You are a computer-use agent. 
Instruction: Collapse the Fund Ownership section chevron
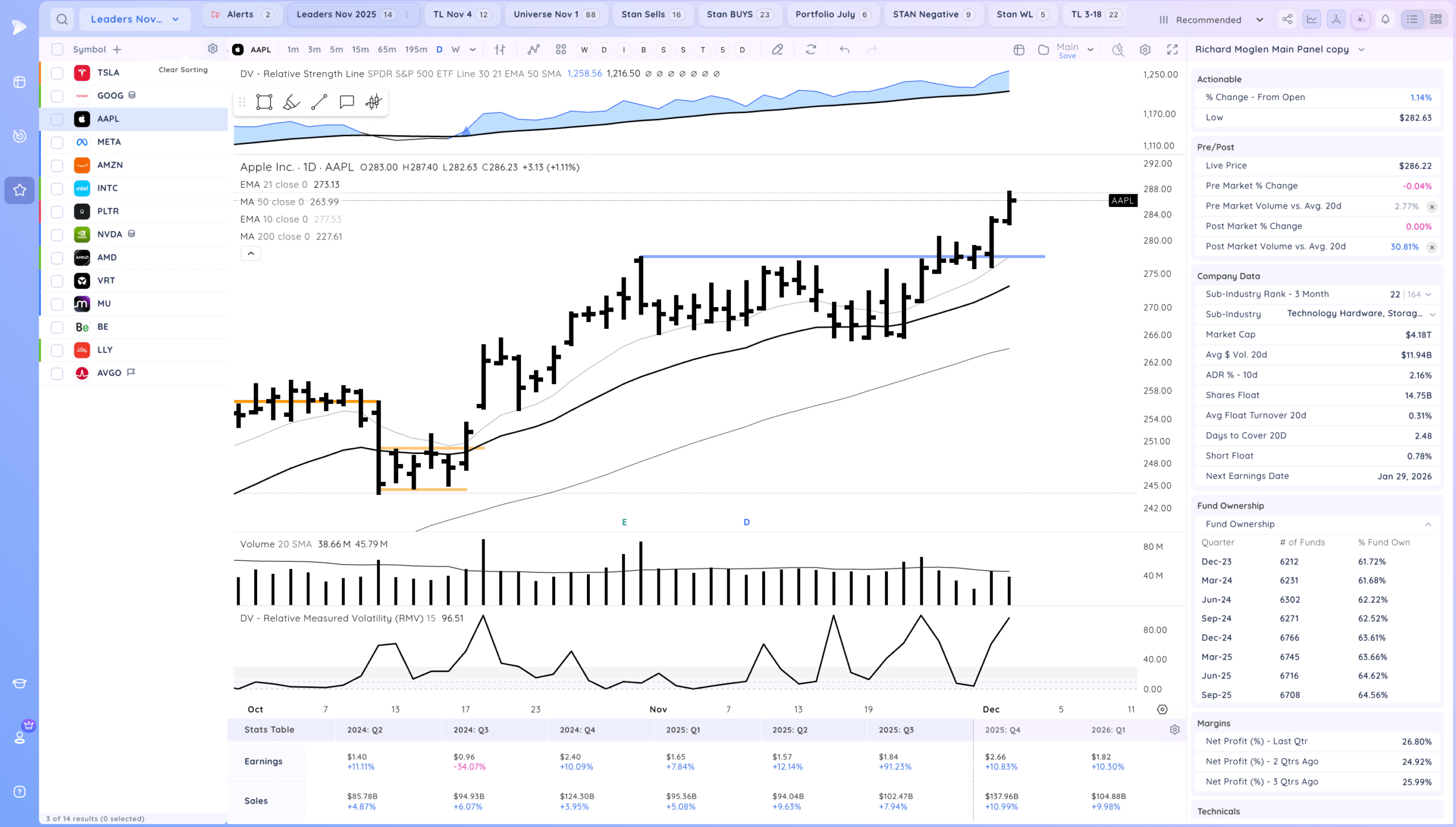1428,524
